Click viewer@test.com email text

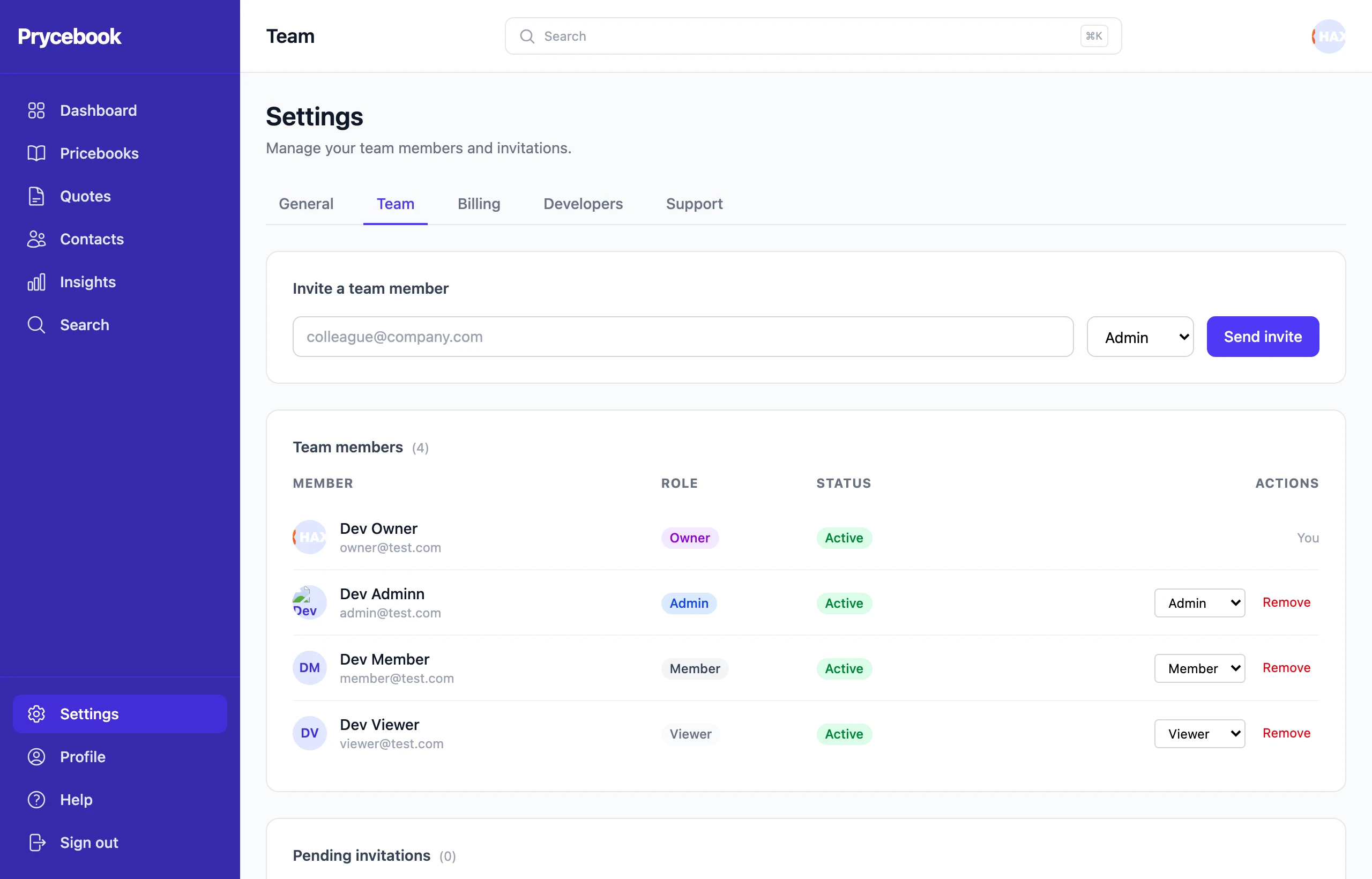(x=392, y=743)
